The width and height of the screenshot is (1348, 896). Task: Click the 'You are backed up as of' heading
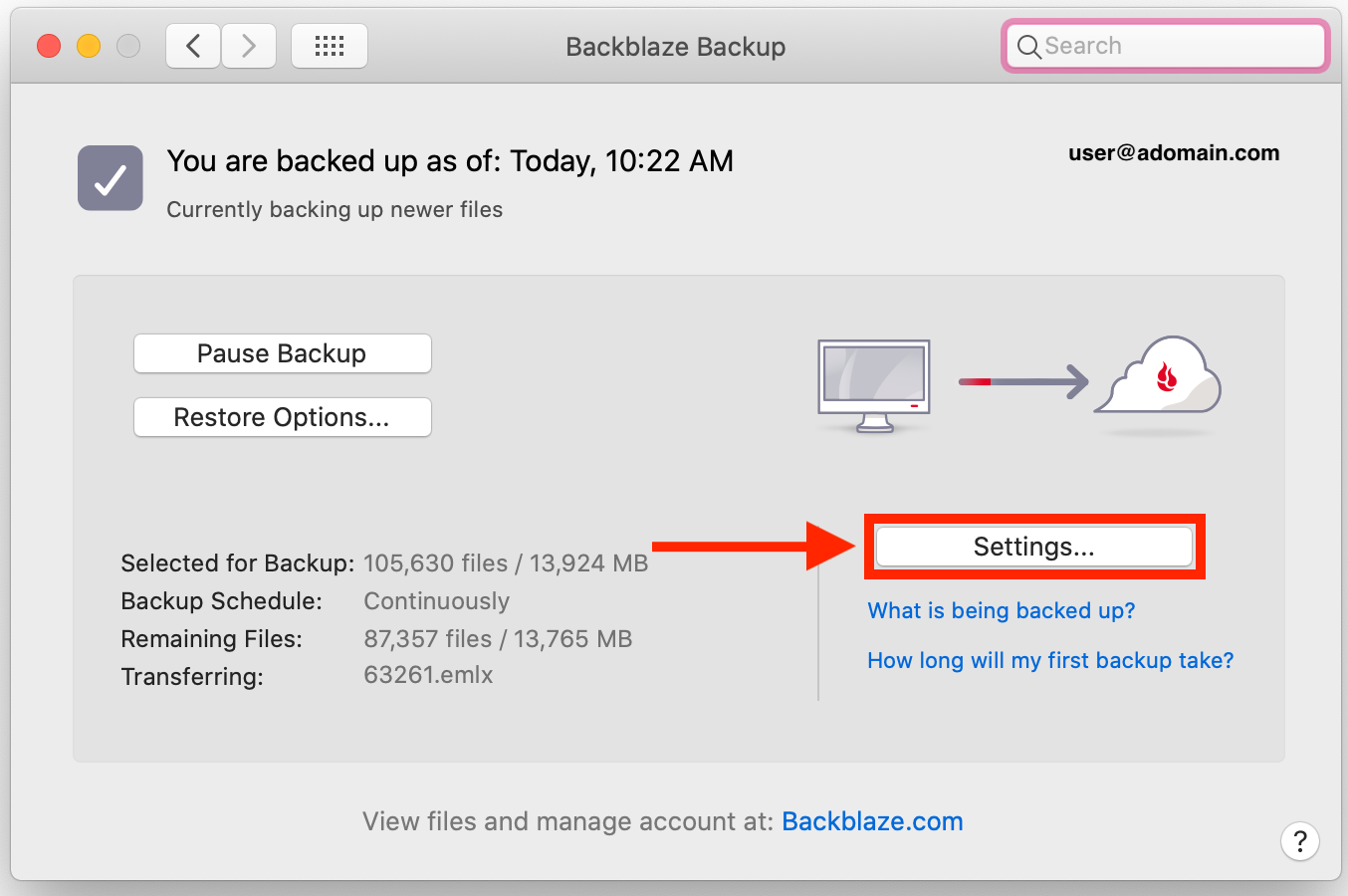[x=450, y=161]
